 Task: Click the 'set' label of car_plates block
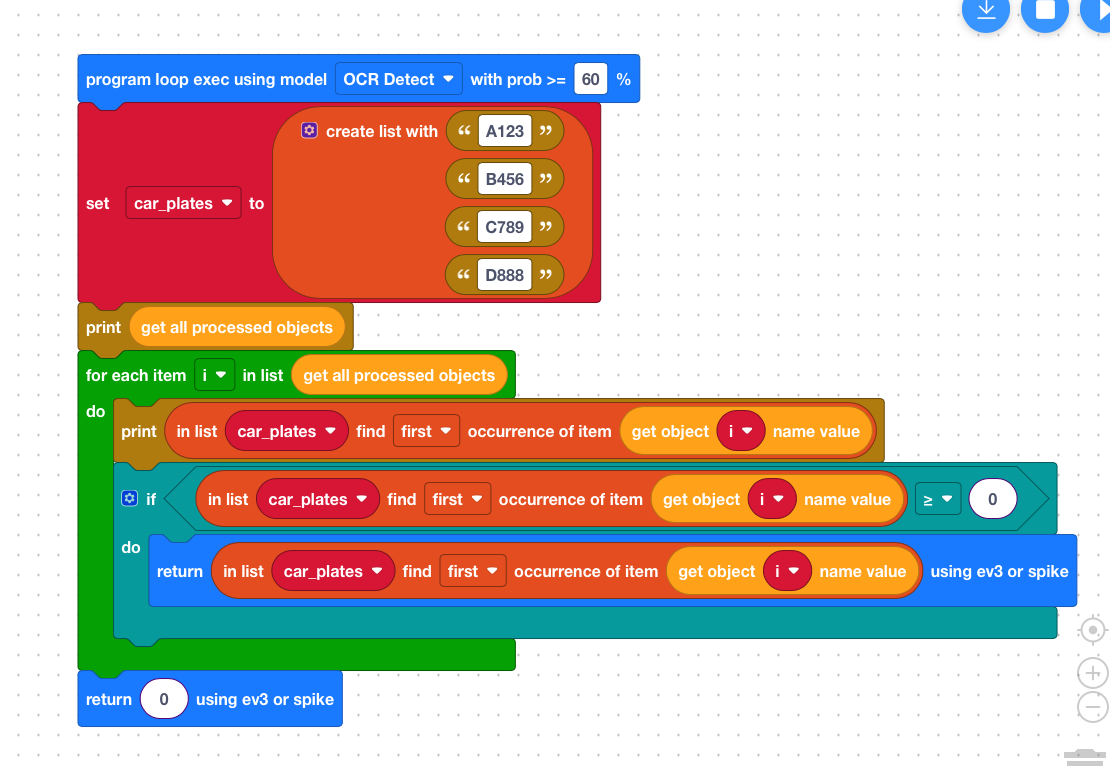[x=98, y=204]
